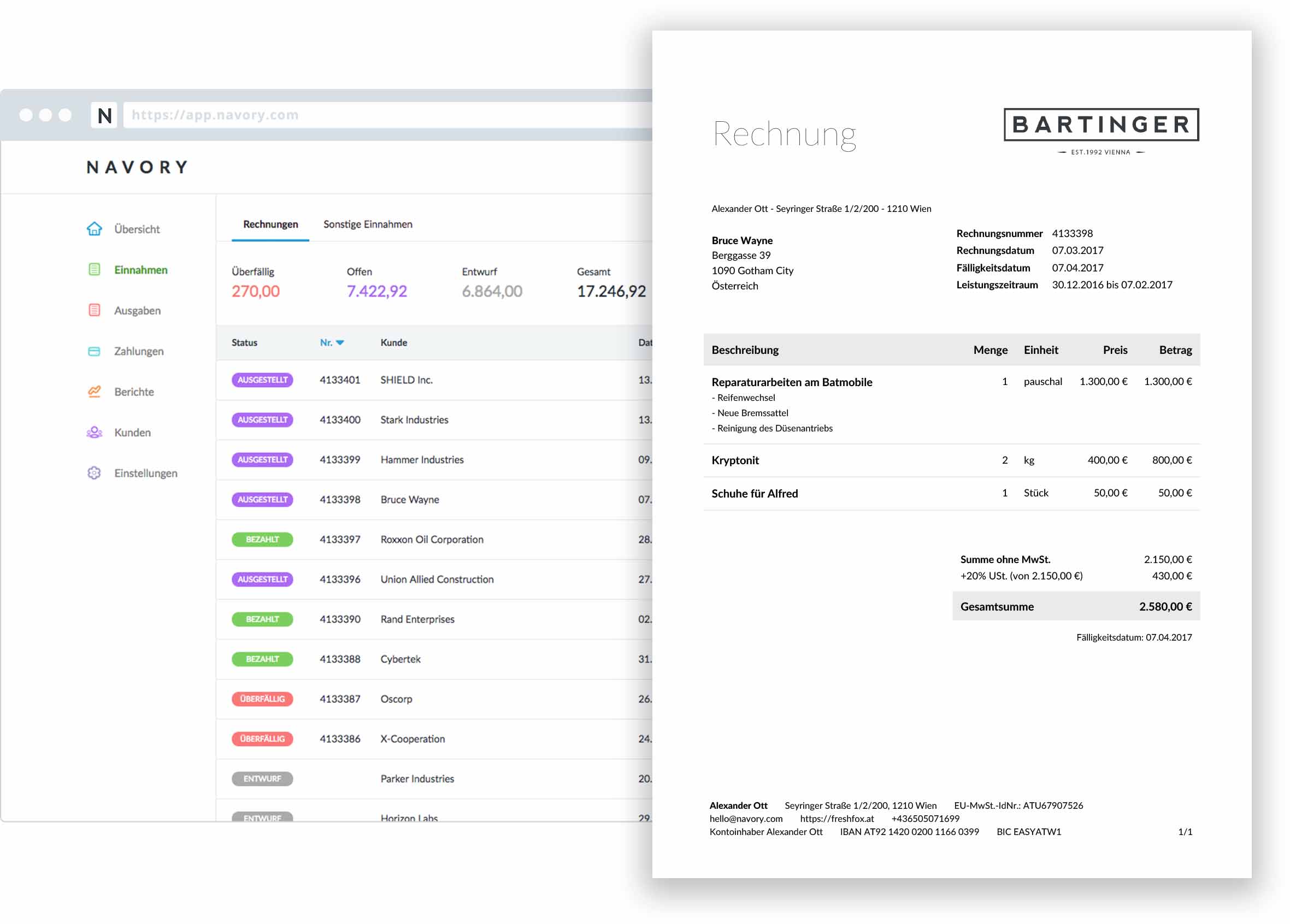The image size is (1290, 924).
Task: Open Stark Industries invoice row
Action: coord(414,419)
